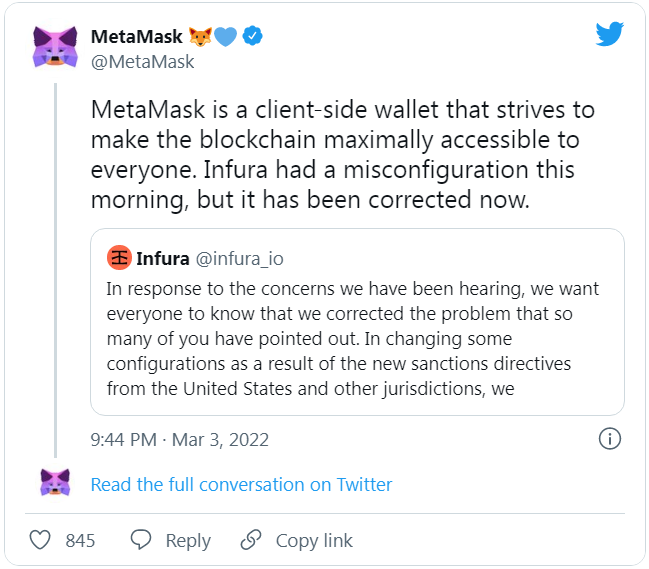Click the small MetaMask avatar near conversation link
This screenshot has width=649, height=569.
55,482
